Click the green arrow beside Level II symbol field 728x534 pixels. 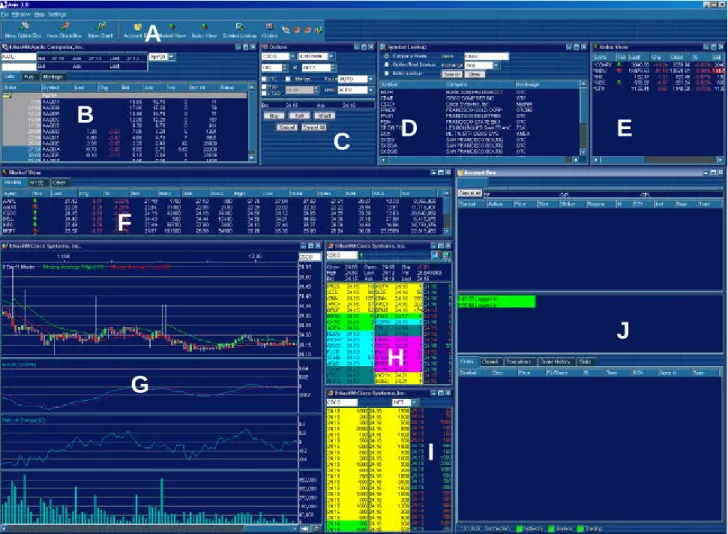click(x=361, y=255)
